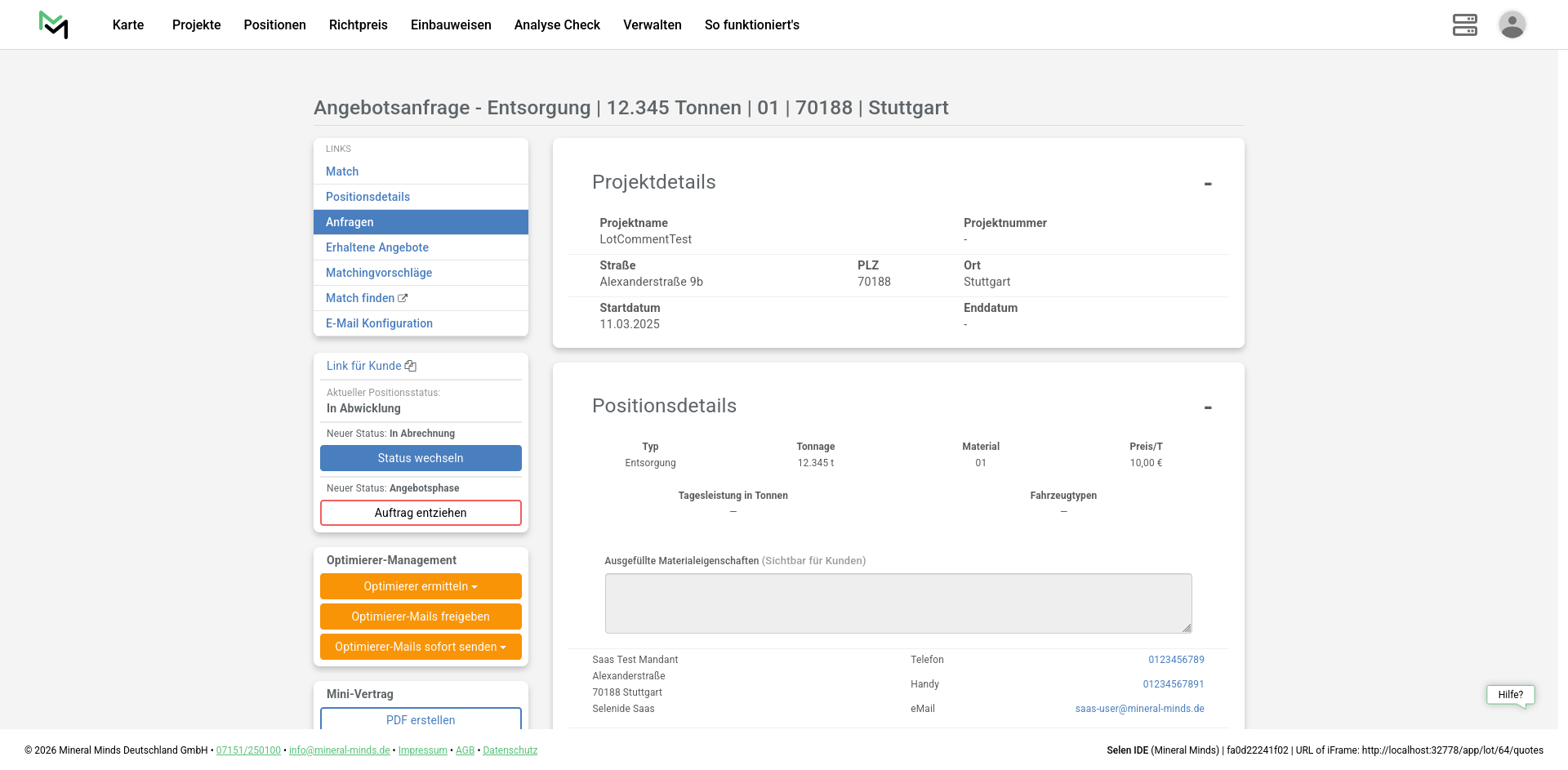
Task: Expand the Optimierer ermitteln dropdown
Action: [x=421, y=586]
